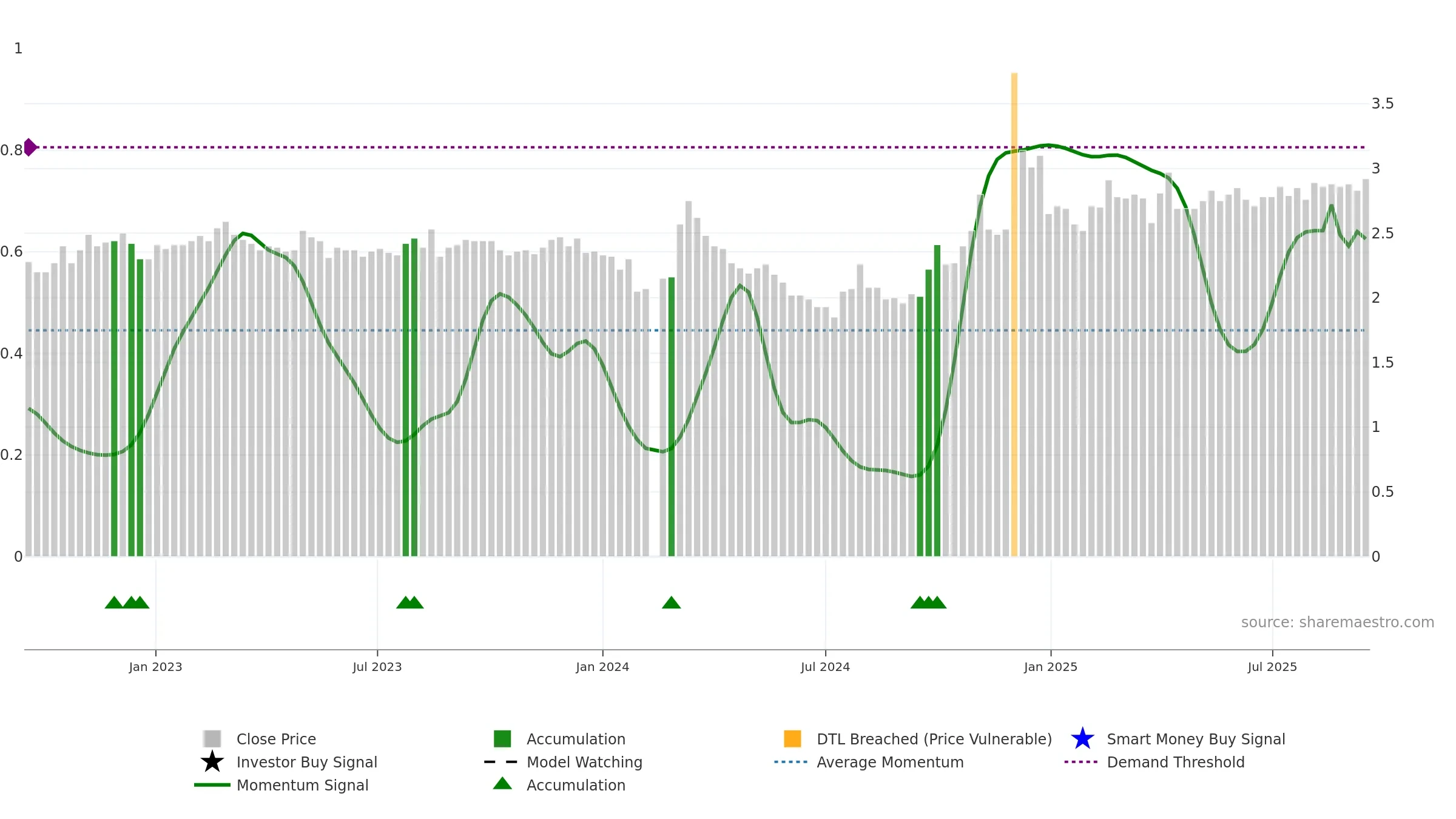The width and height of the screenshot is (1456, 819).
Task: Click the purple diamond Demand Threshold marker
Action: [x=30, y=147]
